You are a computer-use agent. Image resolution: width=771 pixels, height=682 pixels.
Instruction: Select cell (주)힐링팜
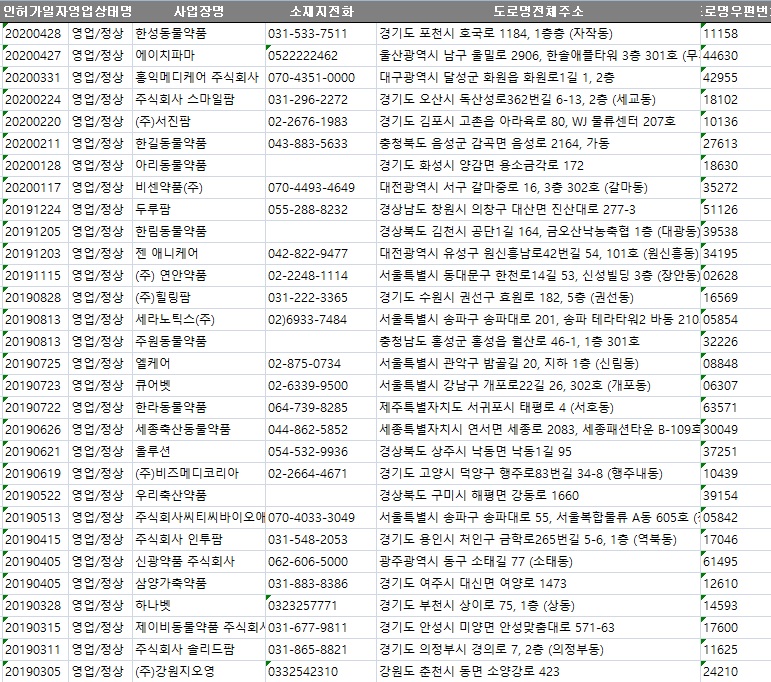(x=199, y=297)
